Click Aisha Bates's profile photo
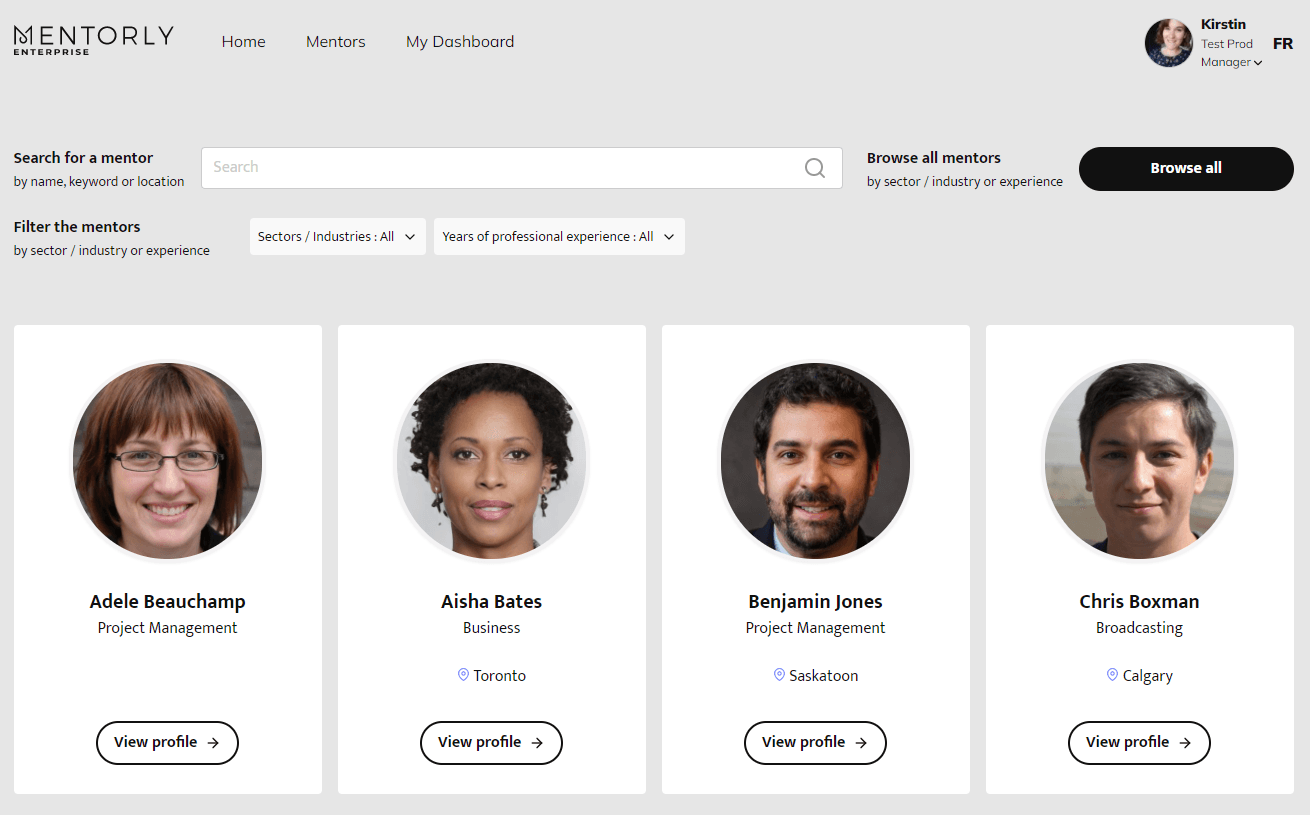Viewport: 1310px width, 815px height. click(x=491, y=459)
